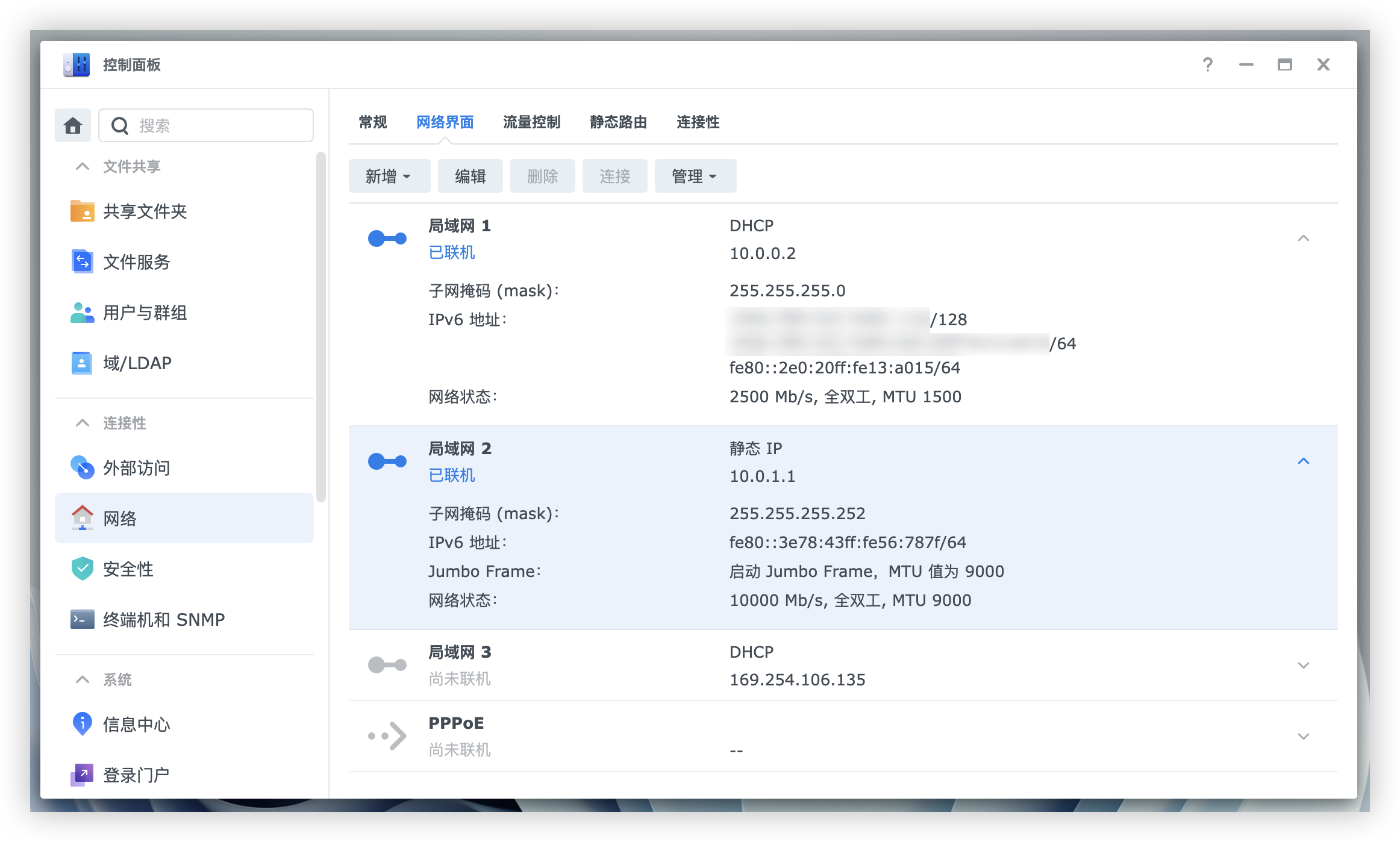Viewport: 1400px width, 842px height.
Task: Click the Control Panel app icon in title bar
Action: coord(77,64)
